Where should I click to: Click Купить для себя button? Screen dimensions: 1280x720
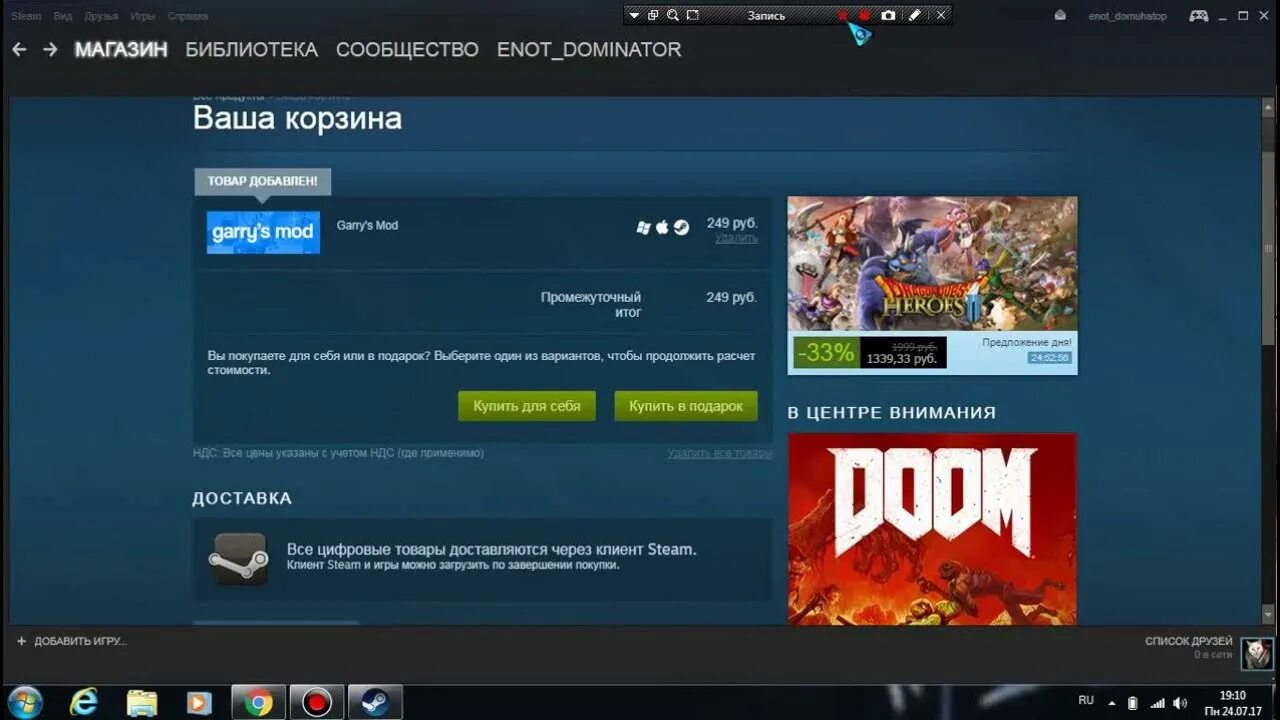pos(527,406)
